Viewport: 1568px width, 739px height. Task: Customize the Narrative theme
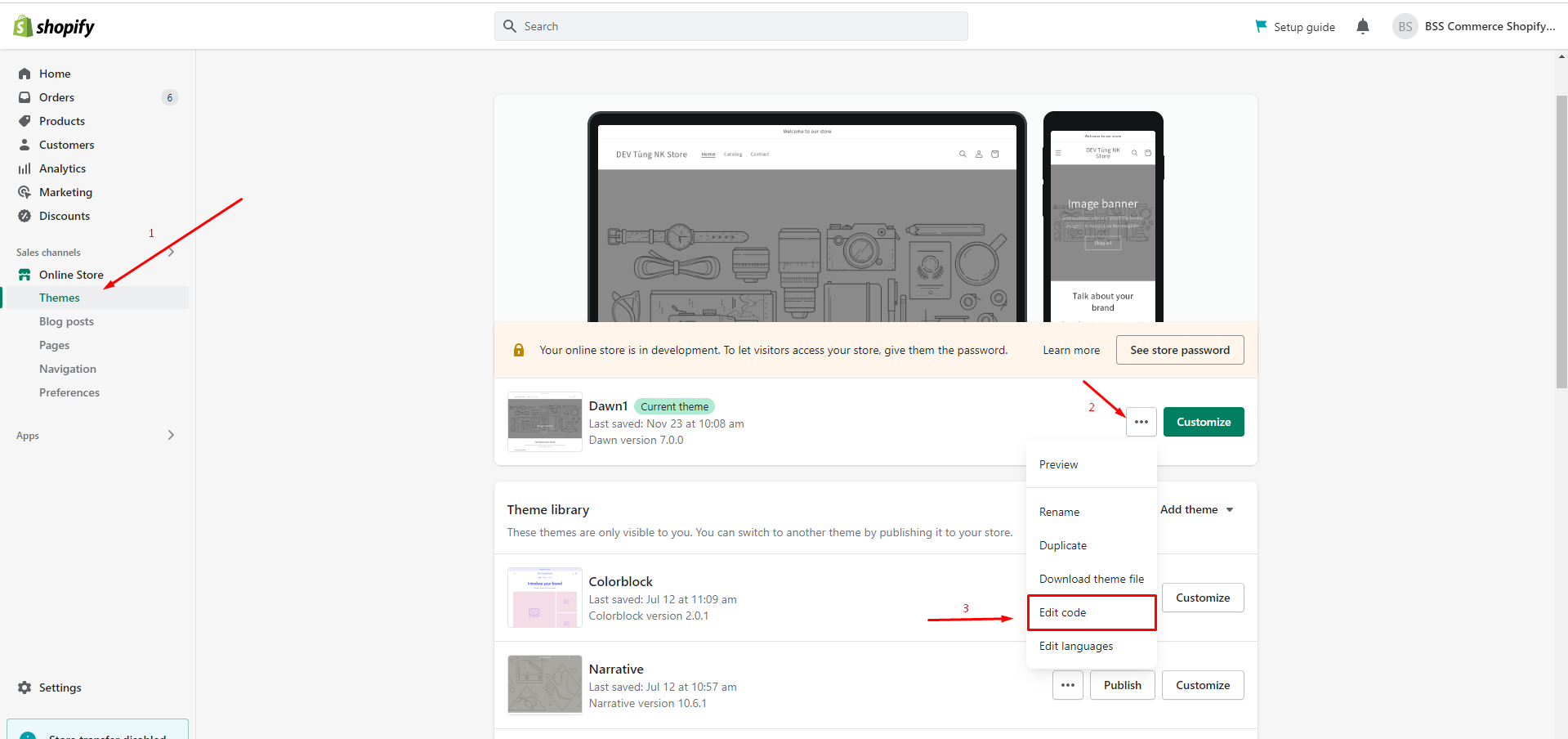[1203, 685]
